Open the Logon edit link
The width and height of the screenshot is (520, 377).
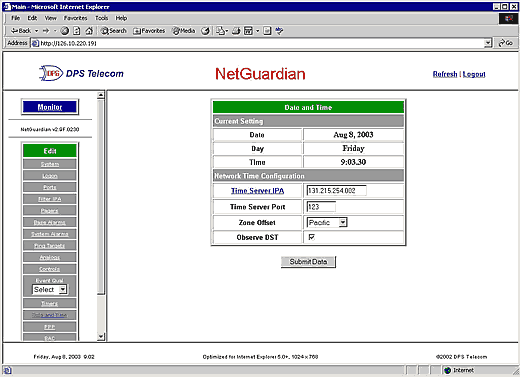click(x=50, y=176)
